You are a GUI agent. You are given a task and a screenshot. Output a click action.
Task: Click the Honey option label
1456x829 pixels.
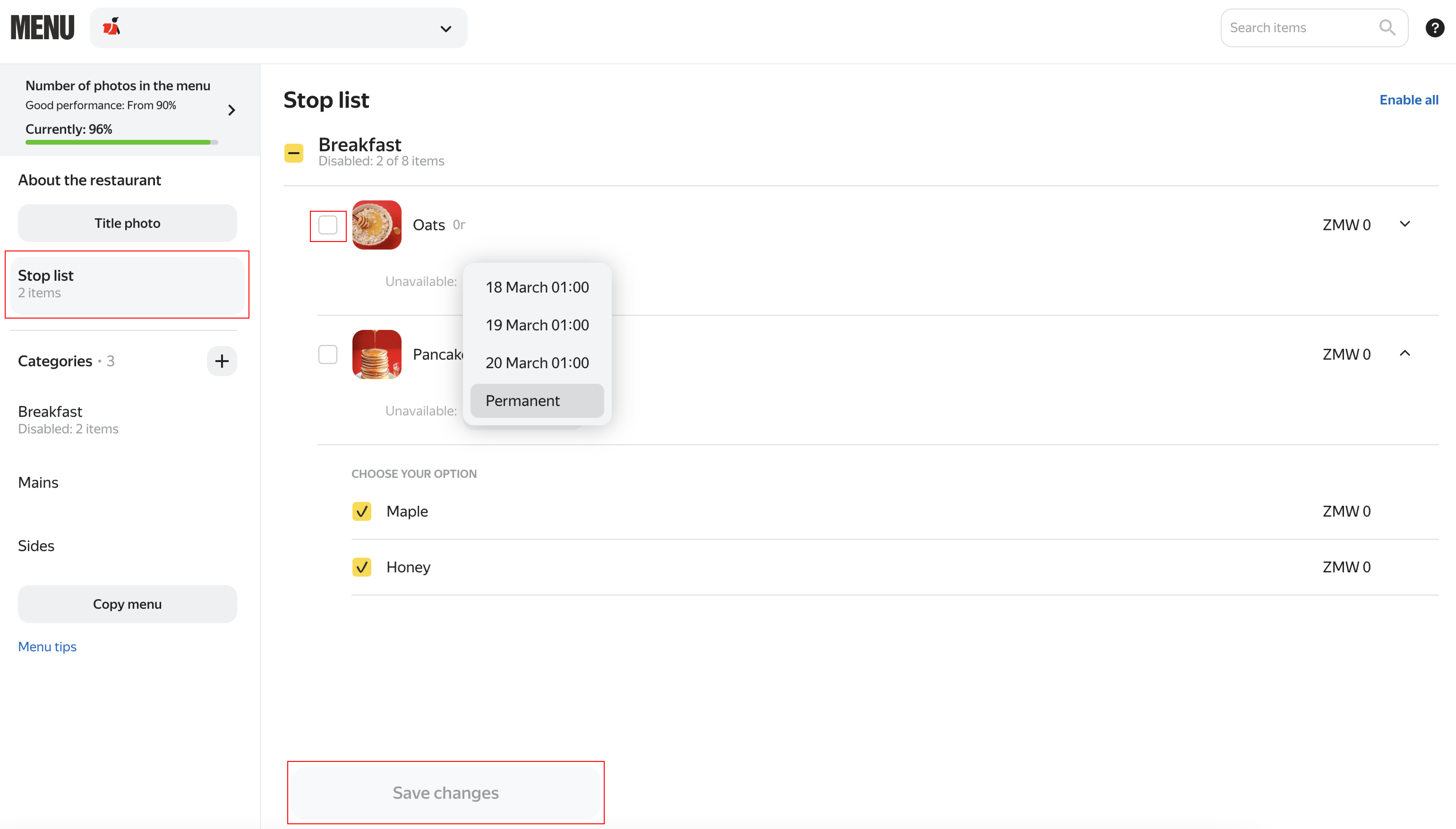pos(408,567)
